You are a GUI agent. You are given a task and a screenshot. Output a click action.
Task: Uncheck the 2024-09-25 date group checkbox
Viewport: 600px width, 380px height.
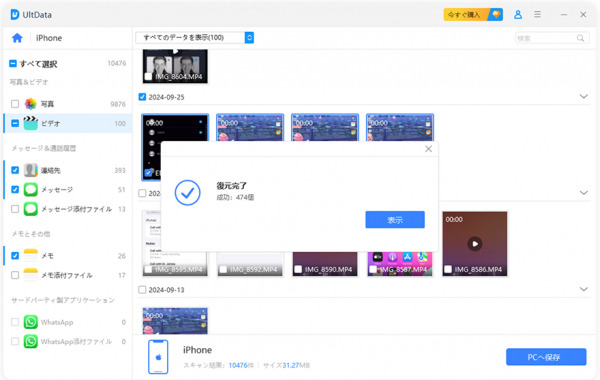(142, 97)
